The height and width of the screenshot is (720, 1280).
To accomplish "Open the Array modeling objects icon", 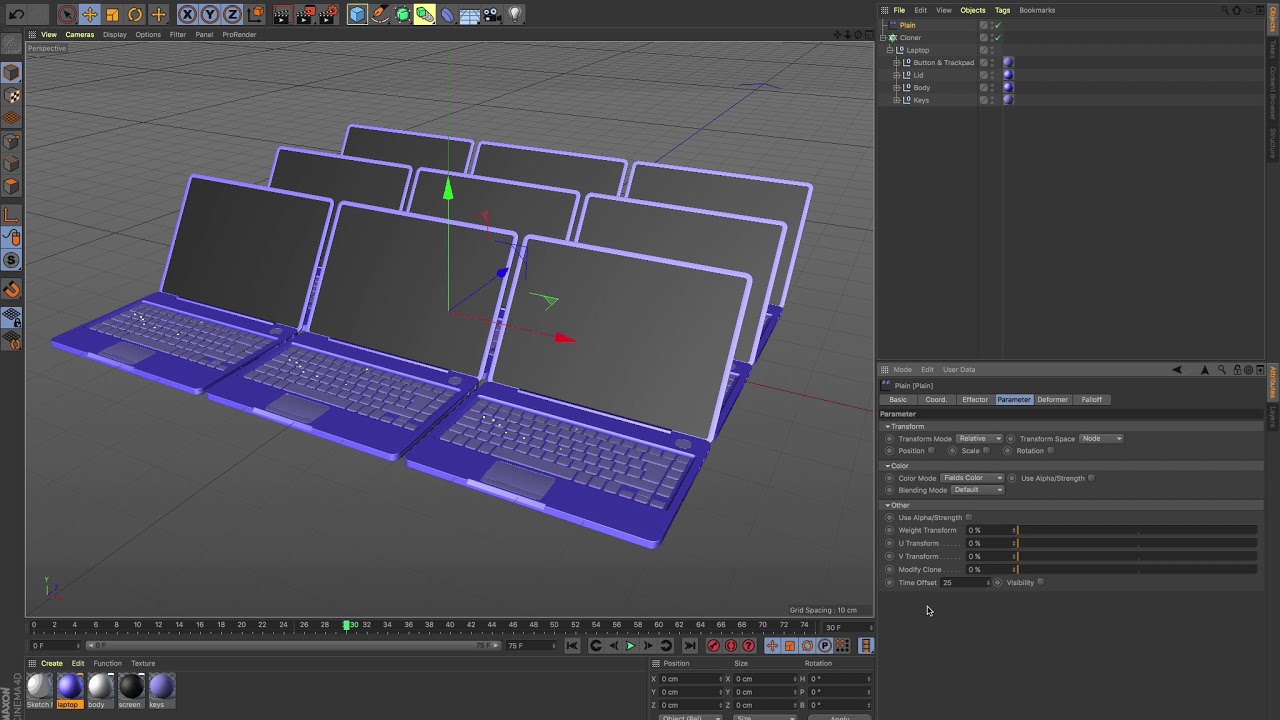I will [425, 14].
